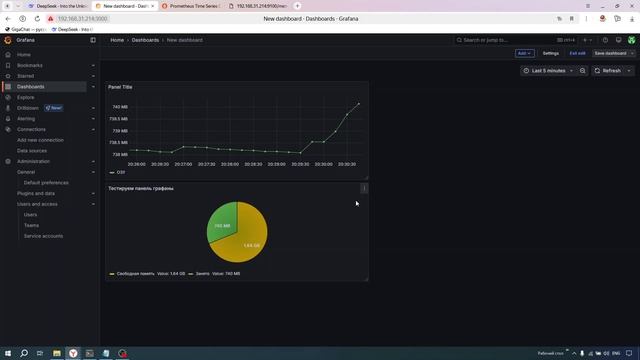Close the New dashboard browser tab
Viewport: 640px width, 360px height.
click(153, 6)
